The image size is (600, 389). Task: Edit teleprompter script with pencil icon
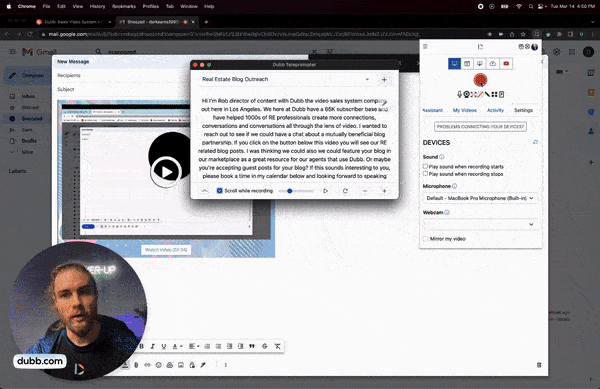[x=384, y=103]
